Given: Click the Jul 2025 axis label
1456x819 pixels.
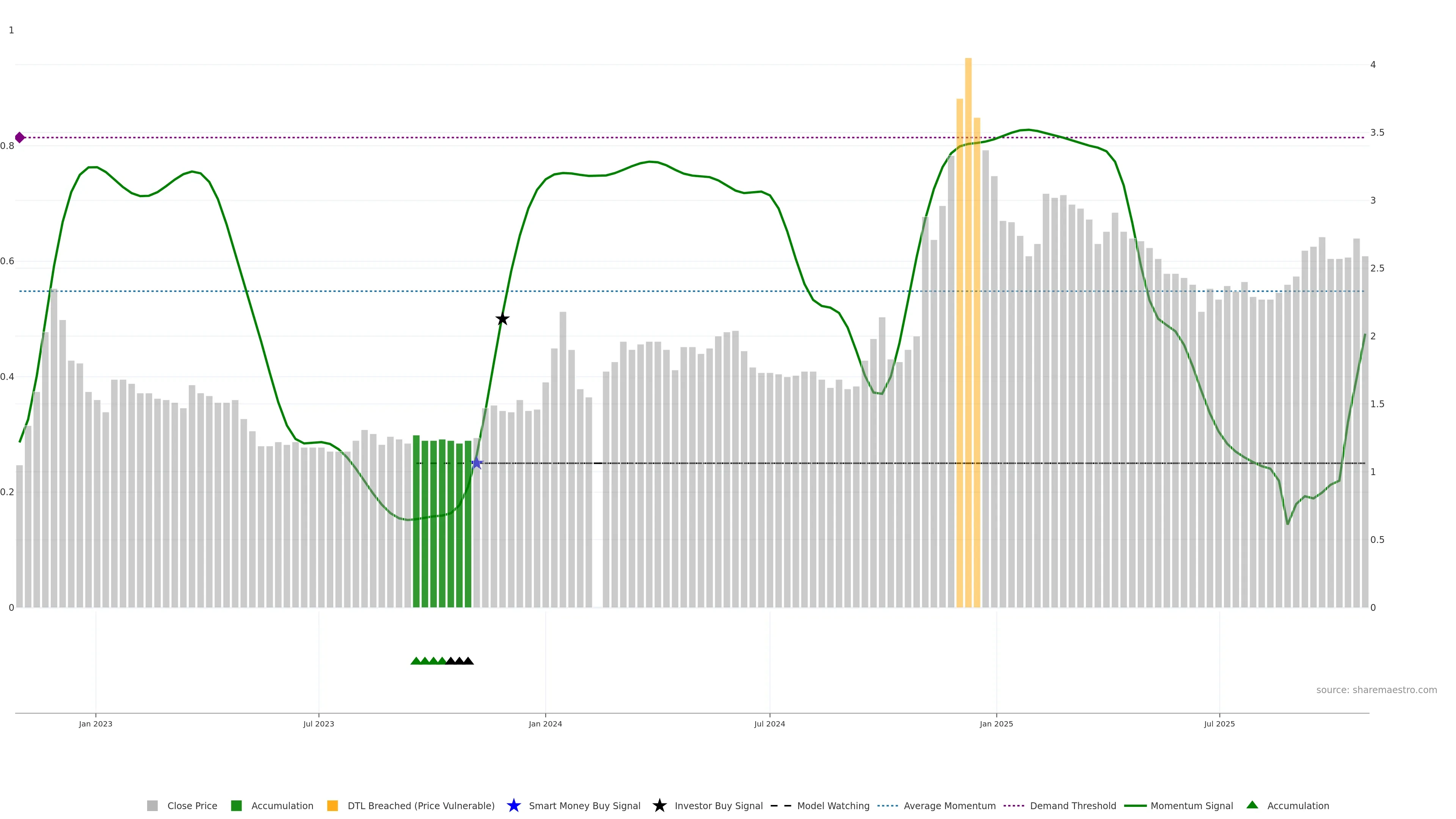Looking at the screenshot, I should [1219, 723].
